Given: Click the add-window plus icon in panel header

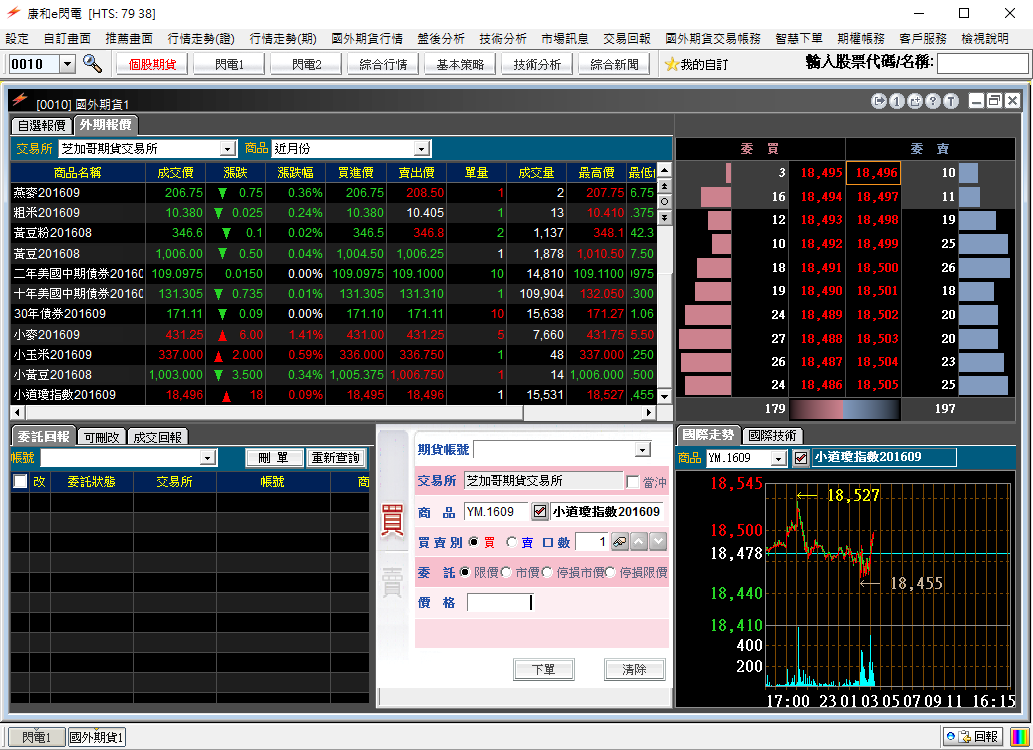Looking at the screenshot, I should (x=915, y=101).
